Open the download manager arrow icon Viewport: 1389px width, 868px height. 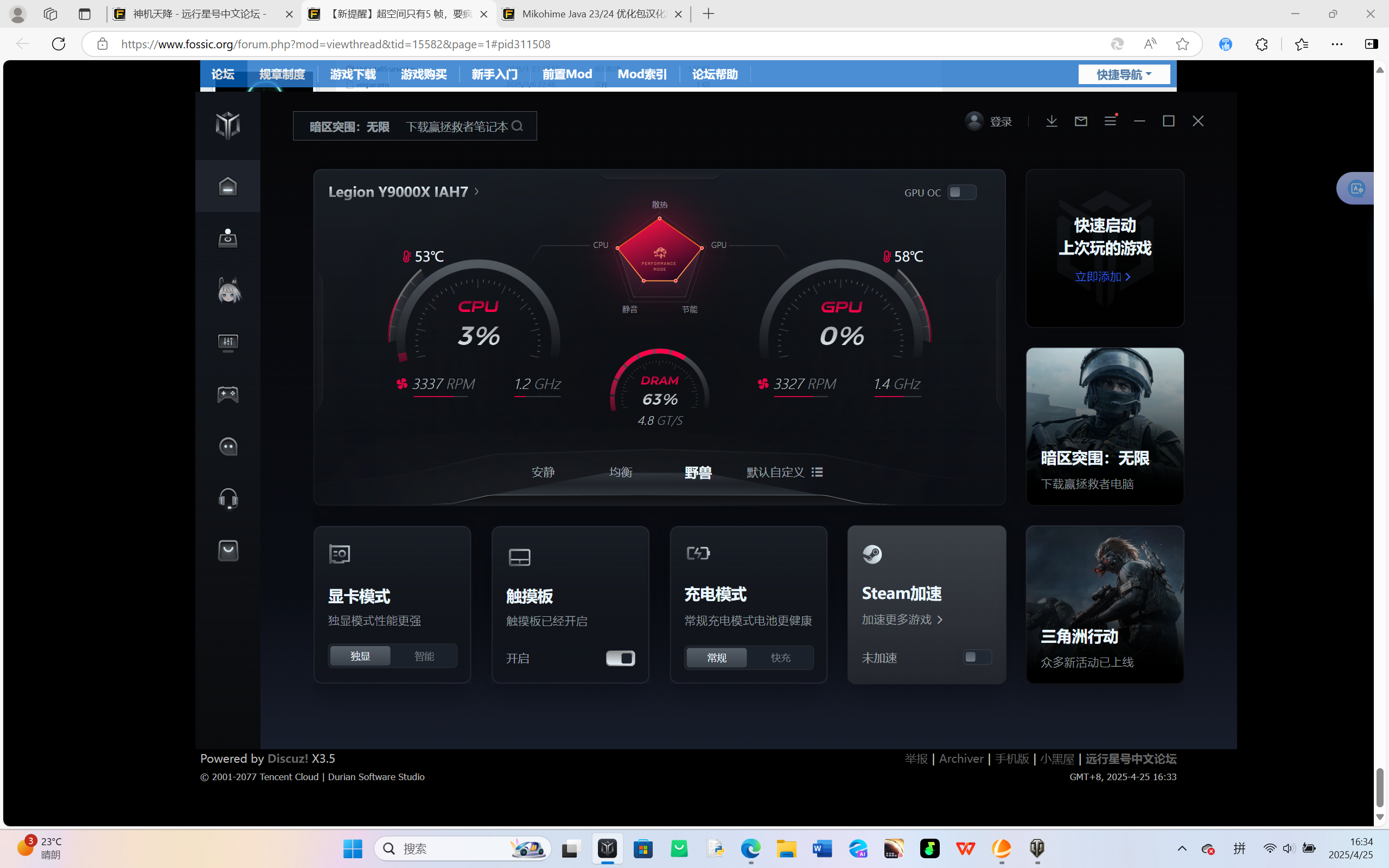coord(1051,121)
